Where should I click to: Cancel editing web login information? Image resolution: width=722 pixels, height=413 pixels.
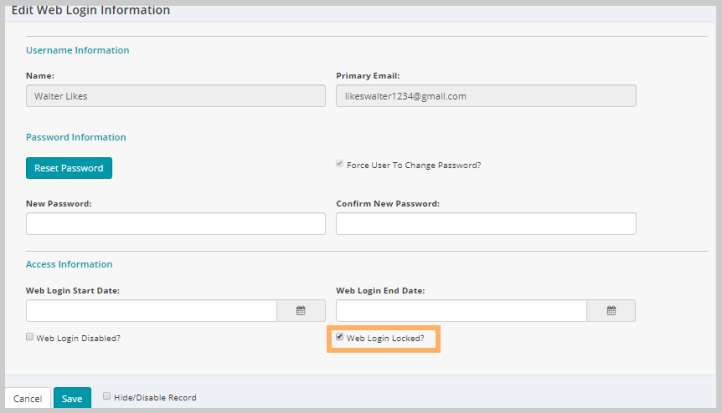(28, 398)
